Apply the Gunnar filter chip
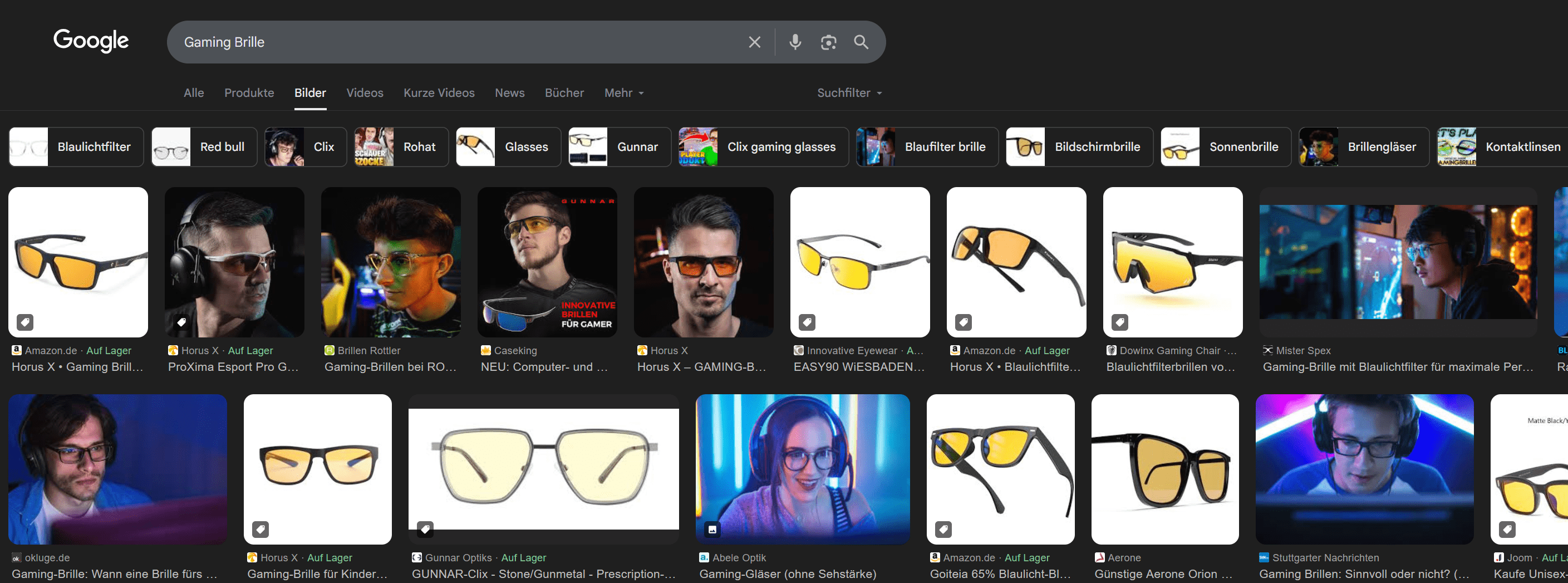Screen dimensions: 1568x583 (x=620, y=147)
